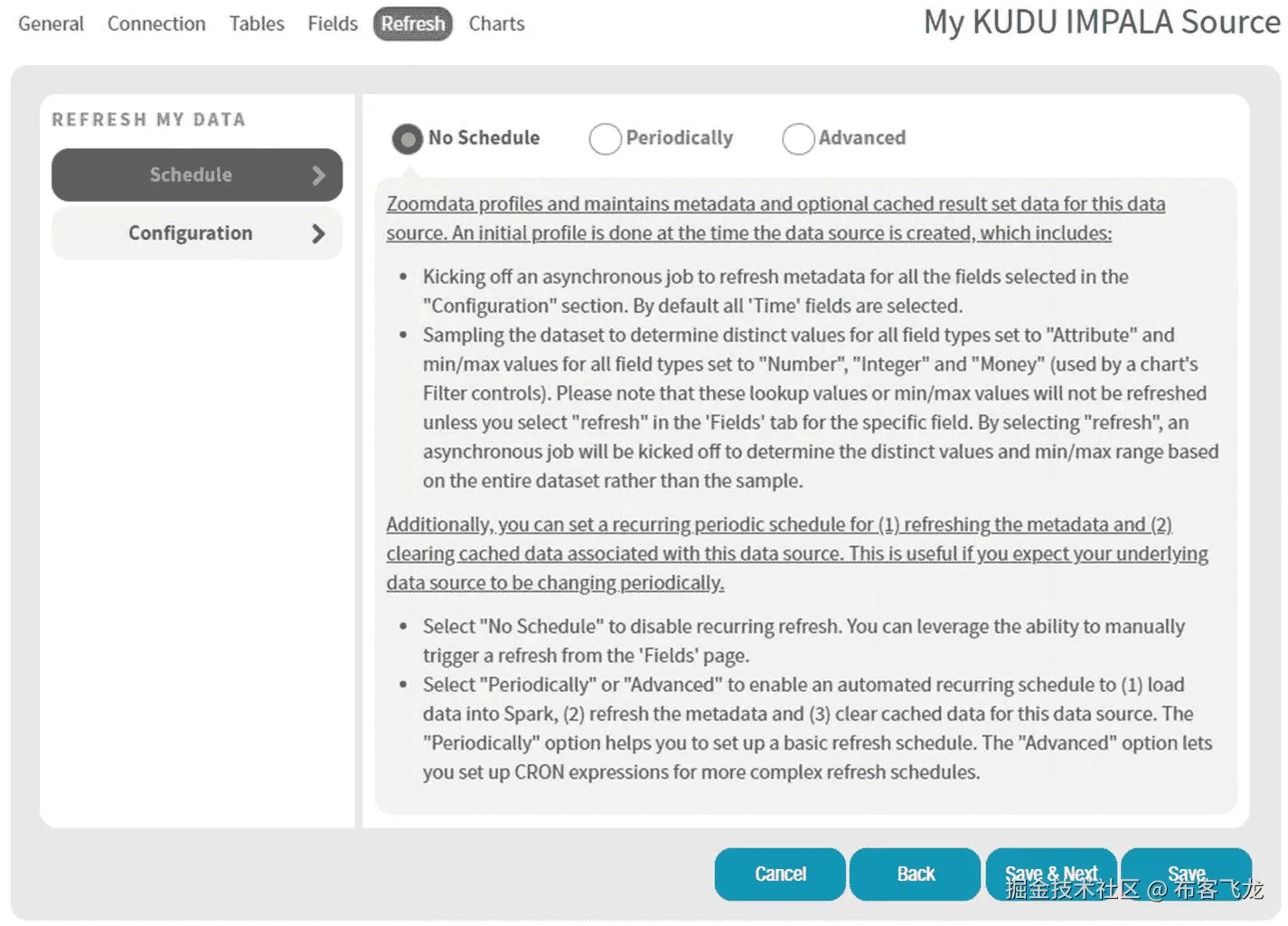This screenshot has height=926, width=1288.
Task: Click the chevron arrow on Schedule
Action: pyautogui.click(x=317, y=175)
